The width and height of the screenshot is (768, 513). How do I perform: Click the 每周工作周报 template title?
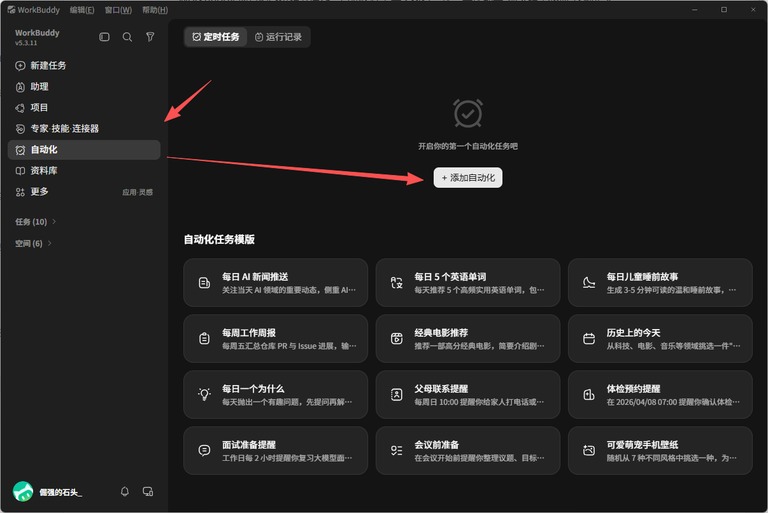249,333
